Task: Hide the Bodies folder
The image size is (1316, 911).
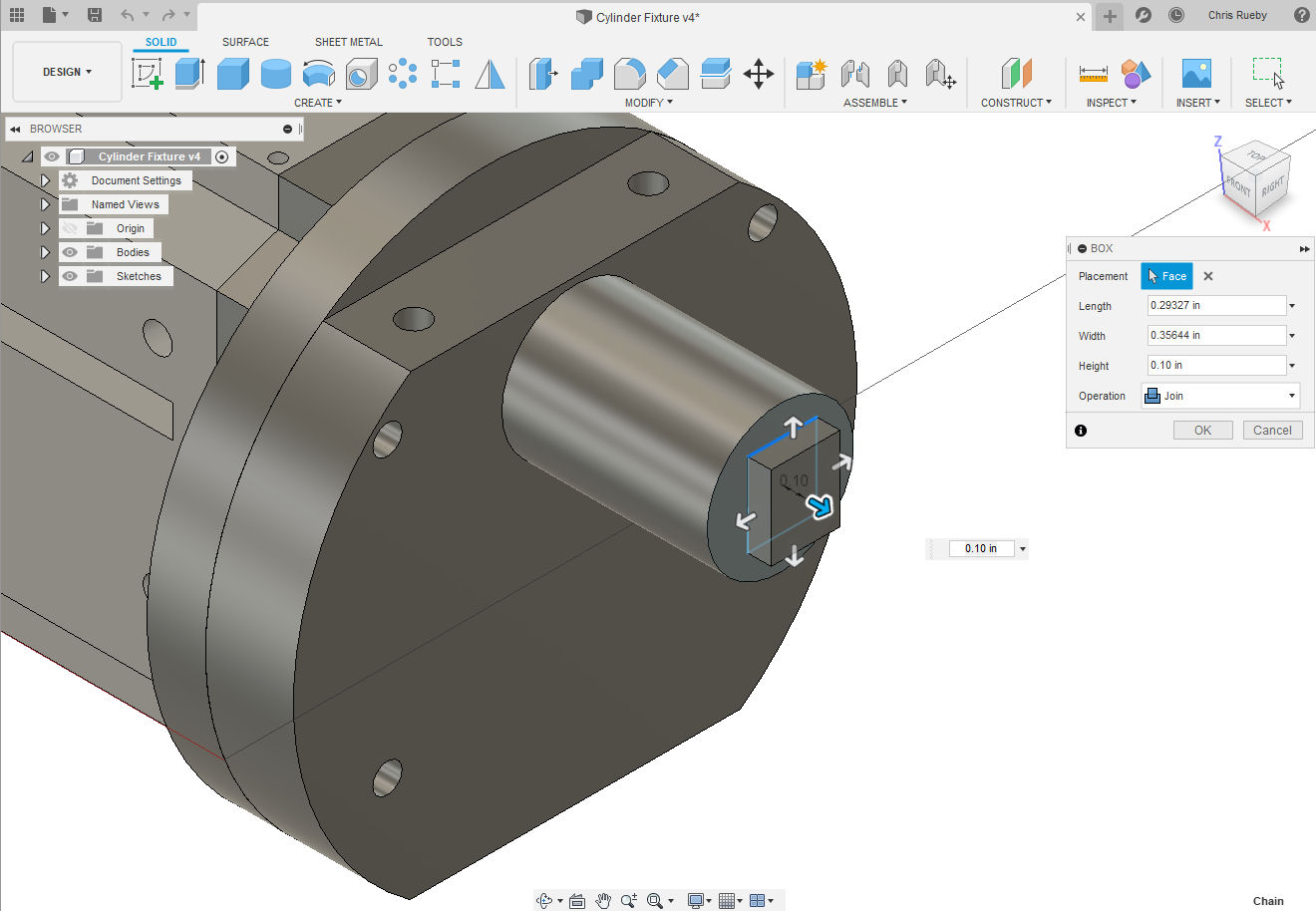Action: tap(70, 252)
